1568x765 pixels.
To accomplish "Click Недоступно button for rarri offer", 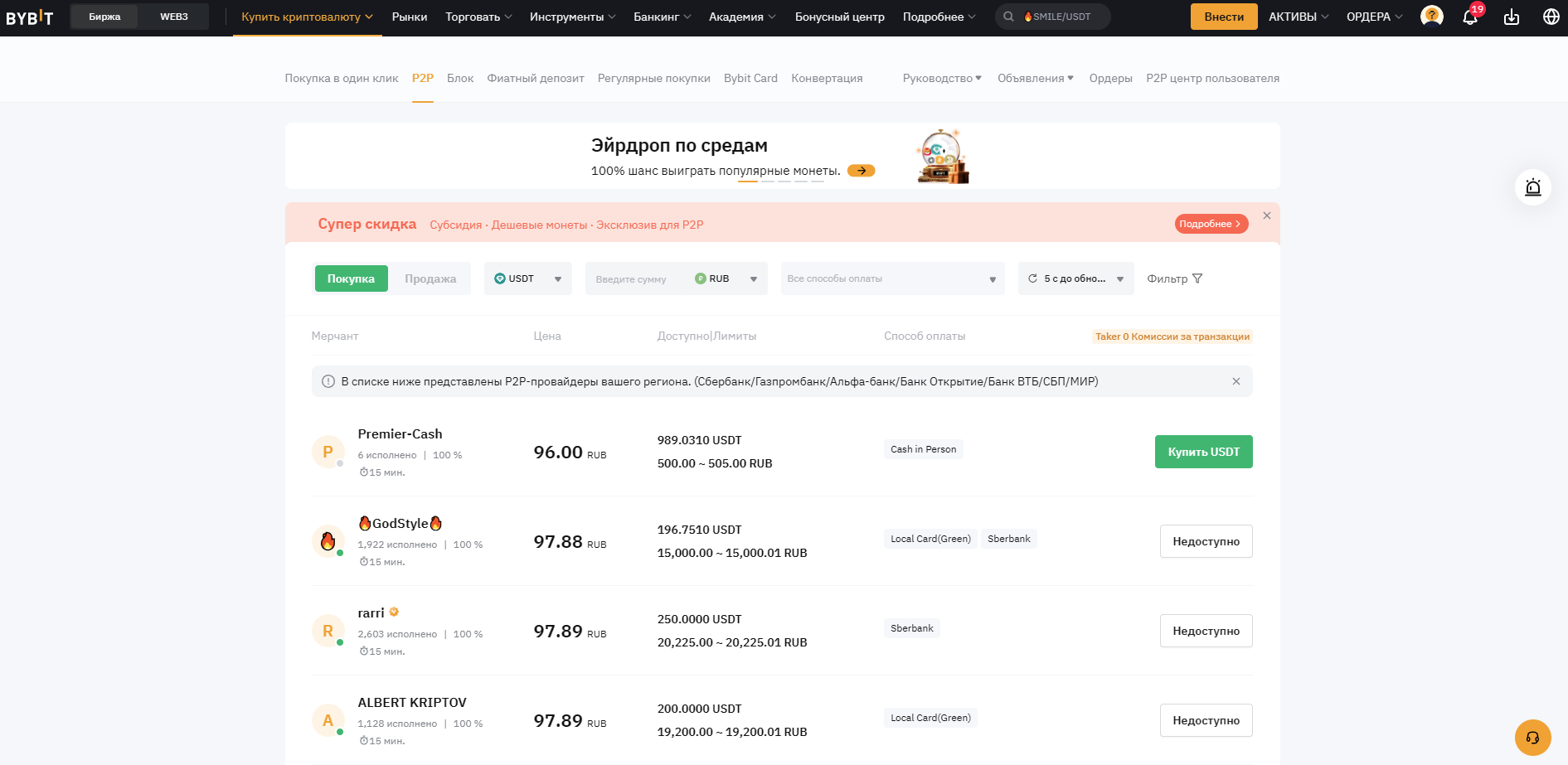I will point(1206,631).
